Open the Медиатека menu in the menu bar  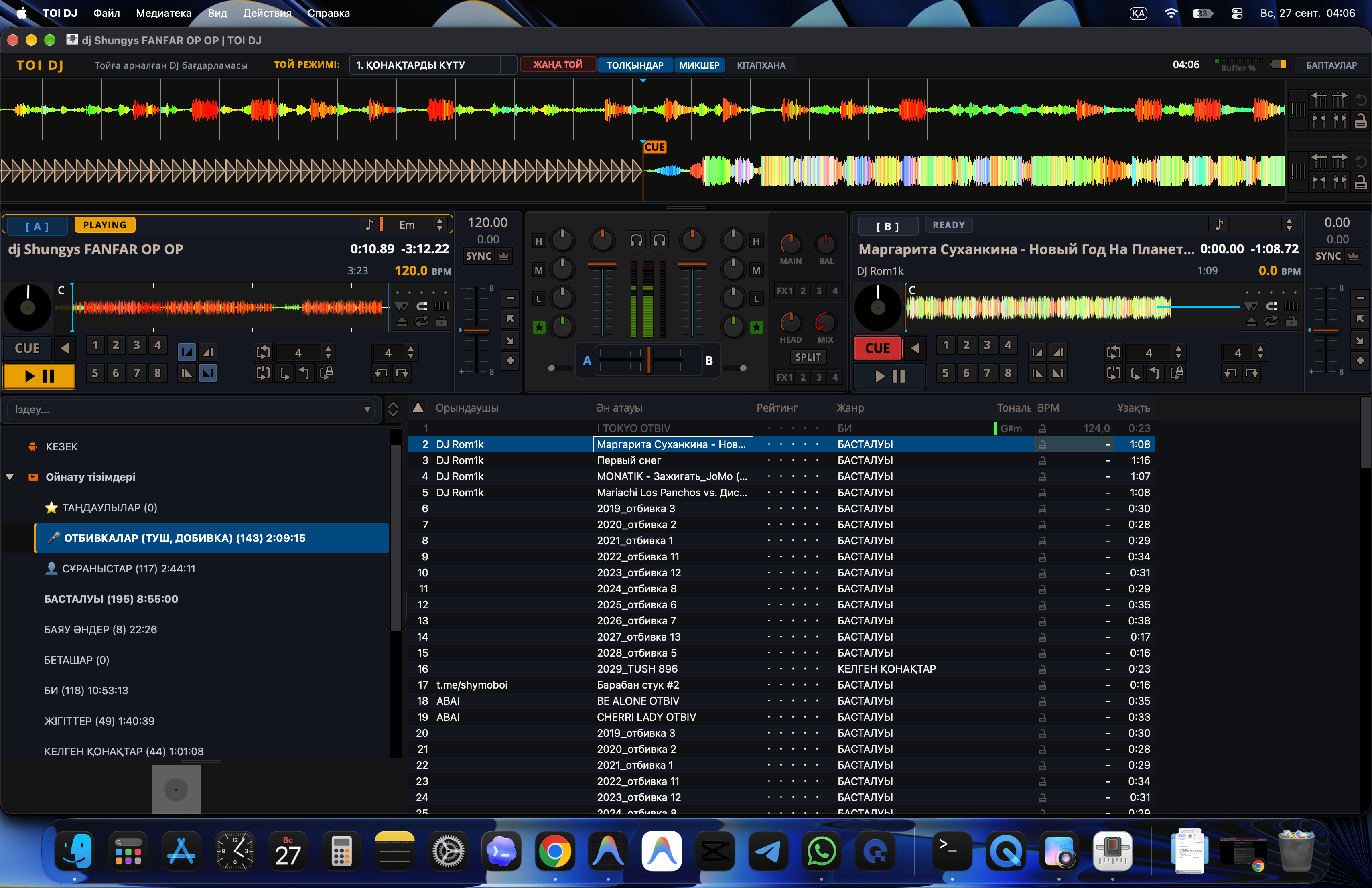pos(164,13)
